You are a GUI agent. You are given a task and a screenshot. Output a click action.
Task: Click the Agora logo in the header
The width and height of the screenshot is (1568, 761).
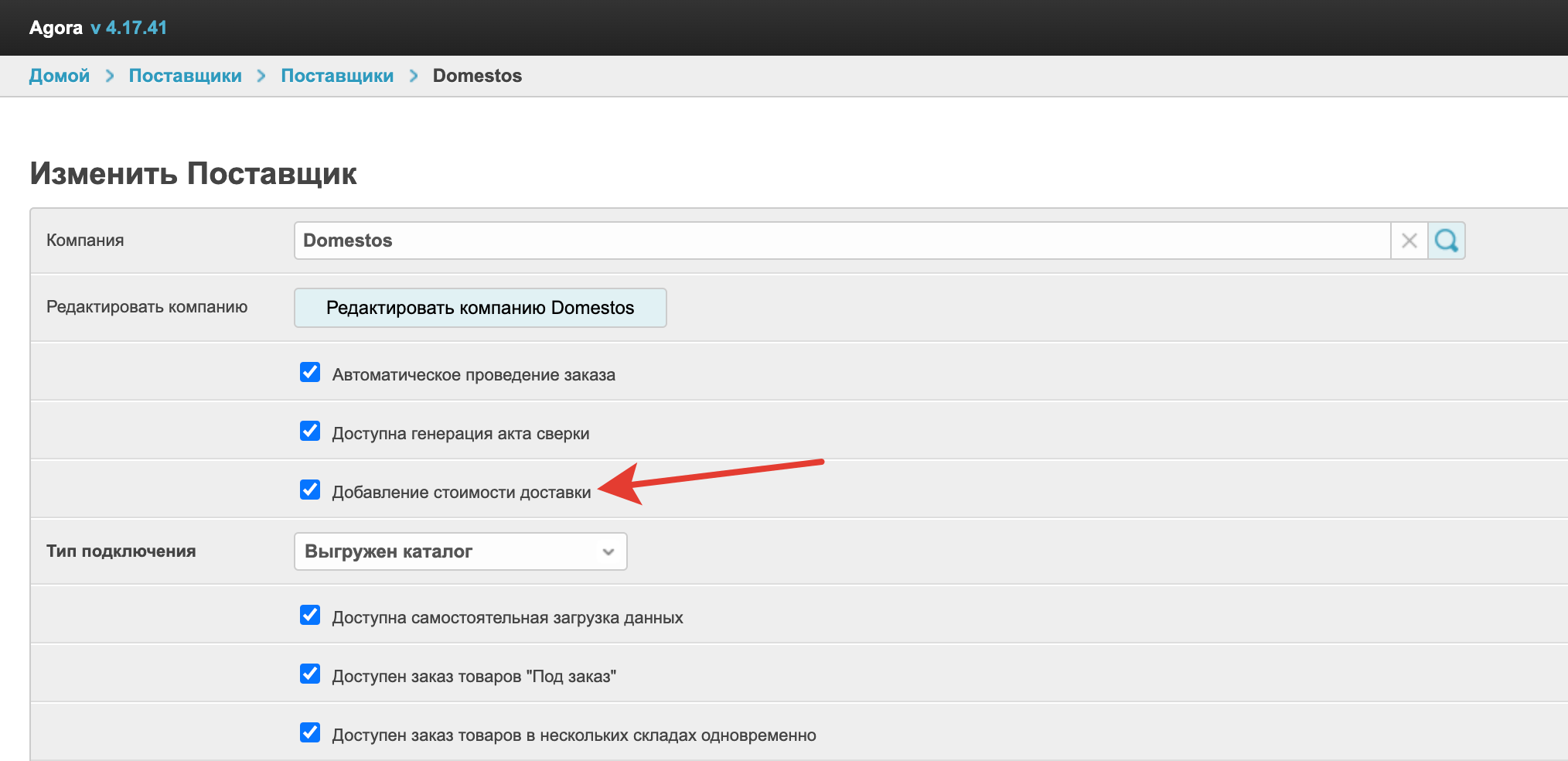(56, 28)
